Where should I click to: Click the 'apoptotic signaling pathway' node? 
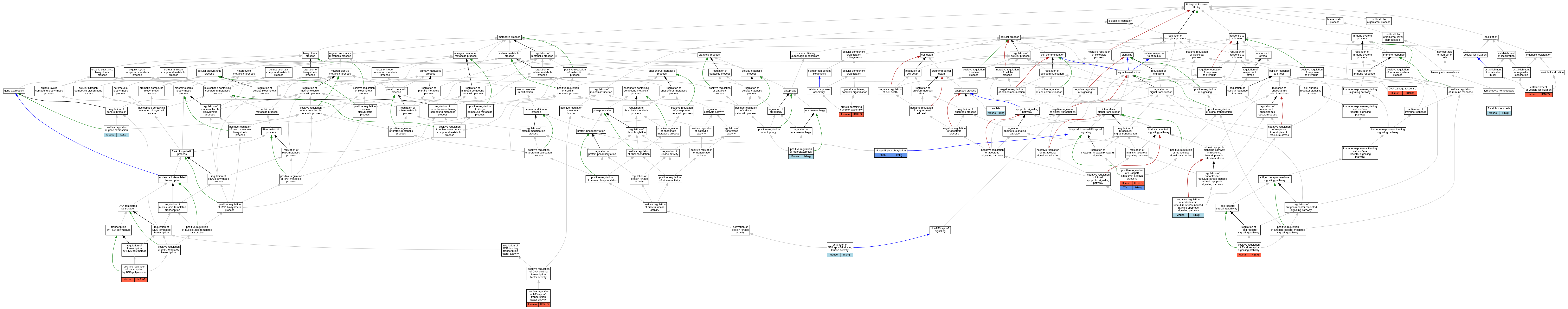[1027, 111]
